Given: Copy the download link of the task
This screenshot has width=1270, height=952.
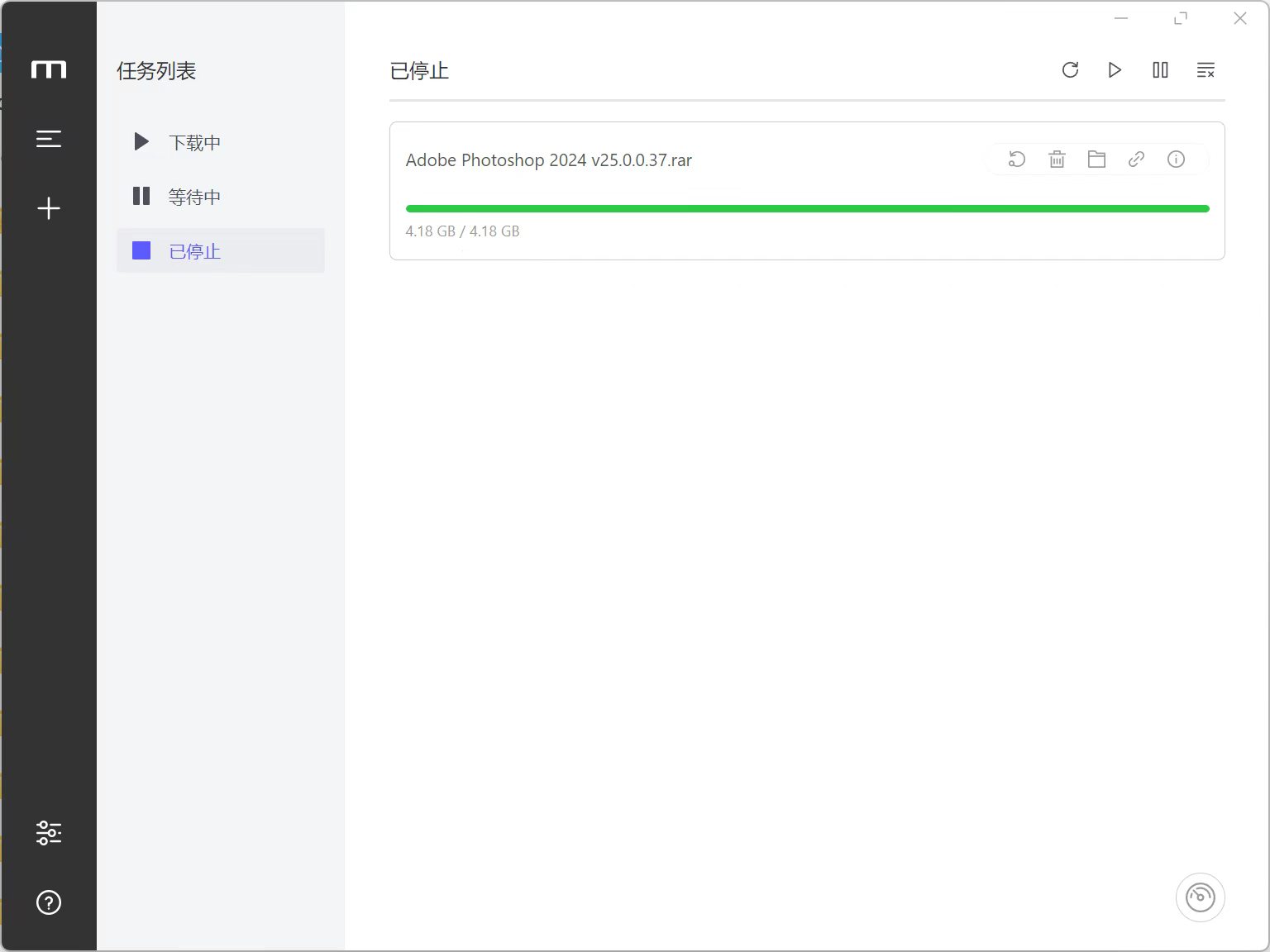Looking at the screenshot, I should tap(1136, 159).
